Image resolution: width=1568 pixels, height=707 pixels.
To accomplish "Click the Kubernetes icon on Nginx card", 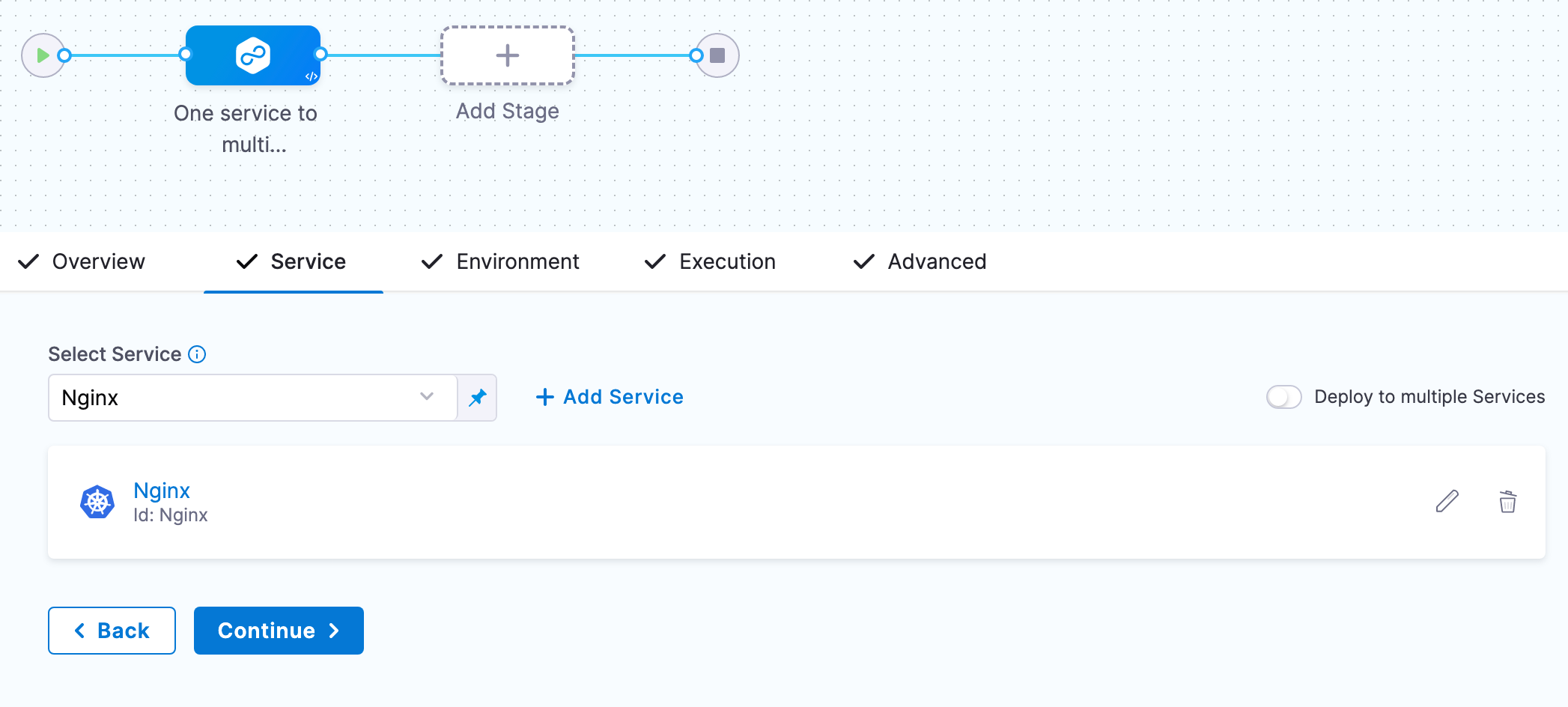I will [x=97, y=502].
